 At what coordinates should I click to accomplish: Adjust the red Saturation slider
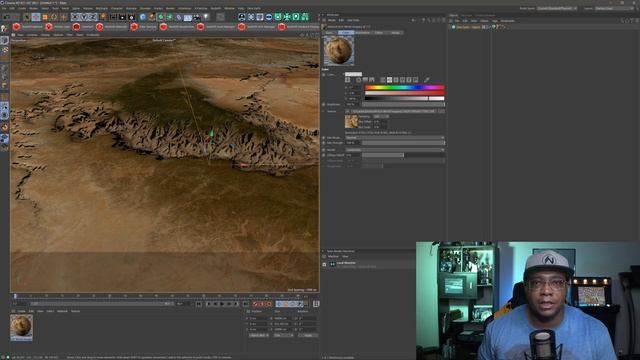coord(404,93)
